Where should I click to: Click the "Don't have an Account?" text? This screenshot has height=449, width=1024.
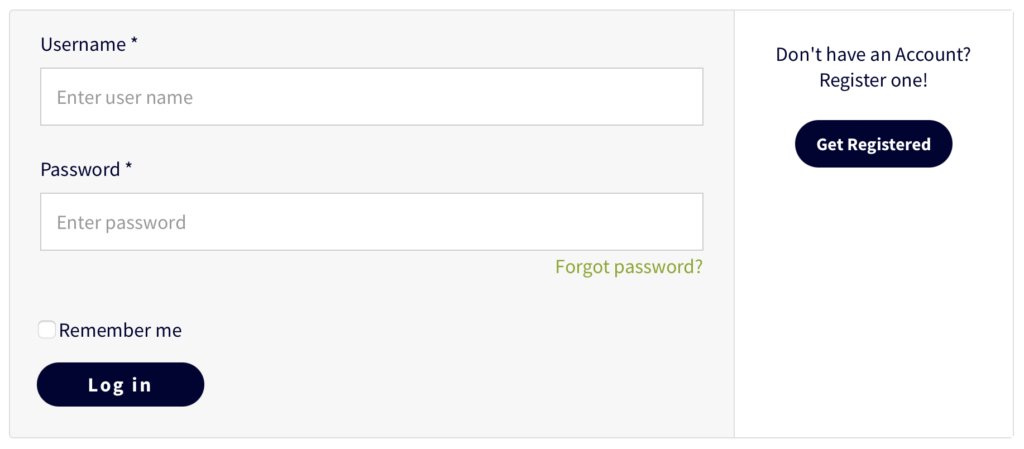click(x=873, y=54)
